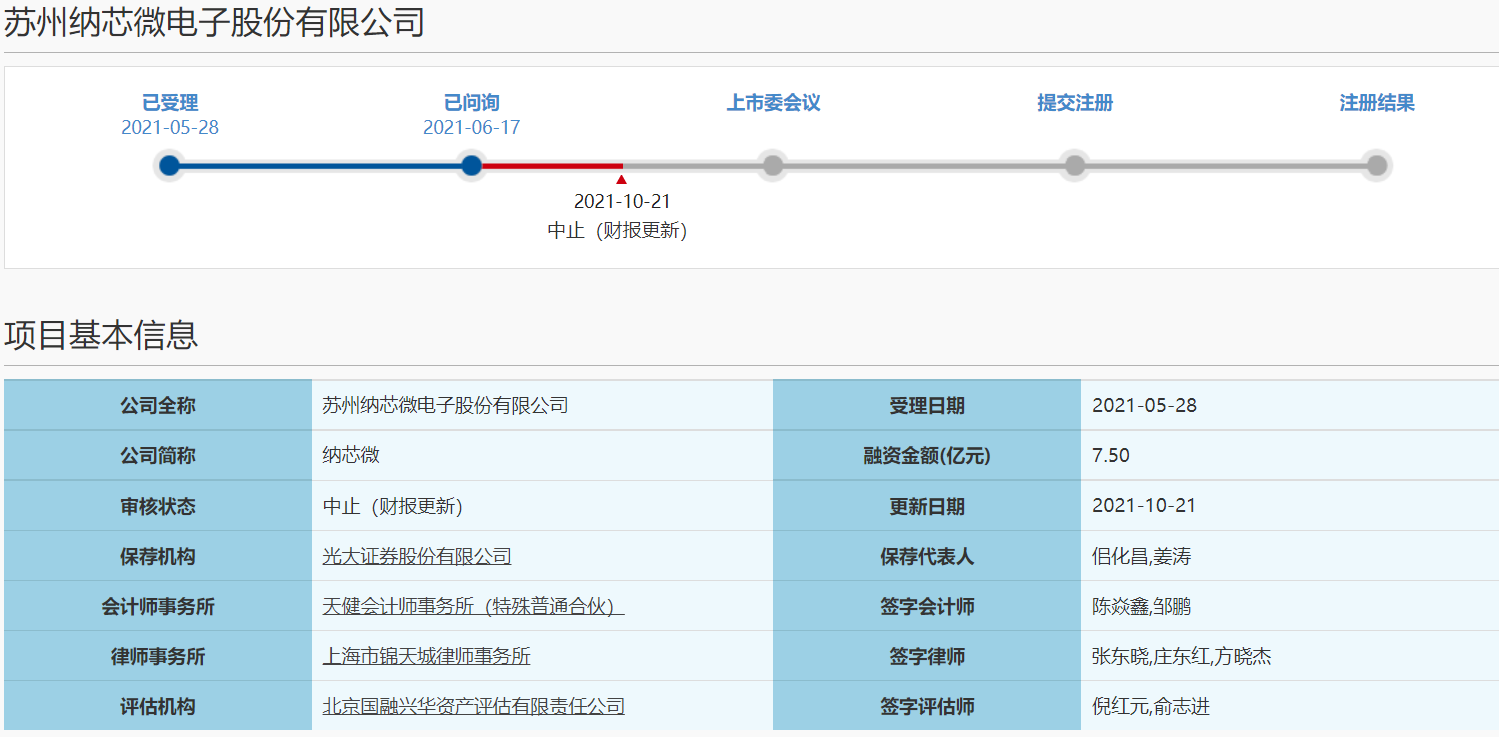Click the 签字律师 header cell
This screenshot has height=737, width=1499.
[927, 656]
